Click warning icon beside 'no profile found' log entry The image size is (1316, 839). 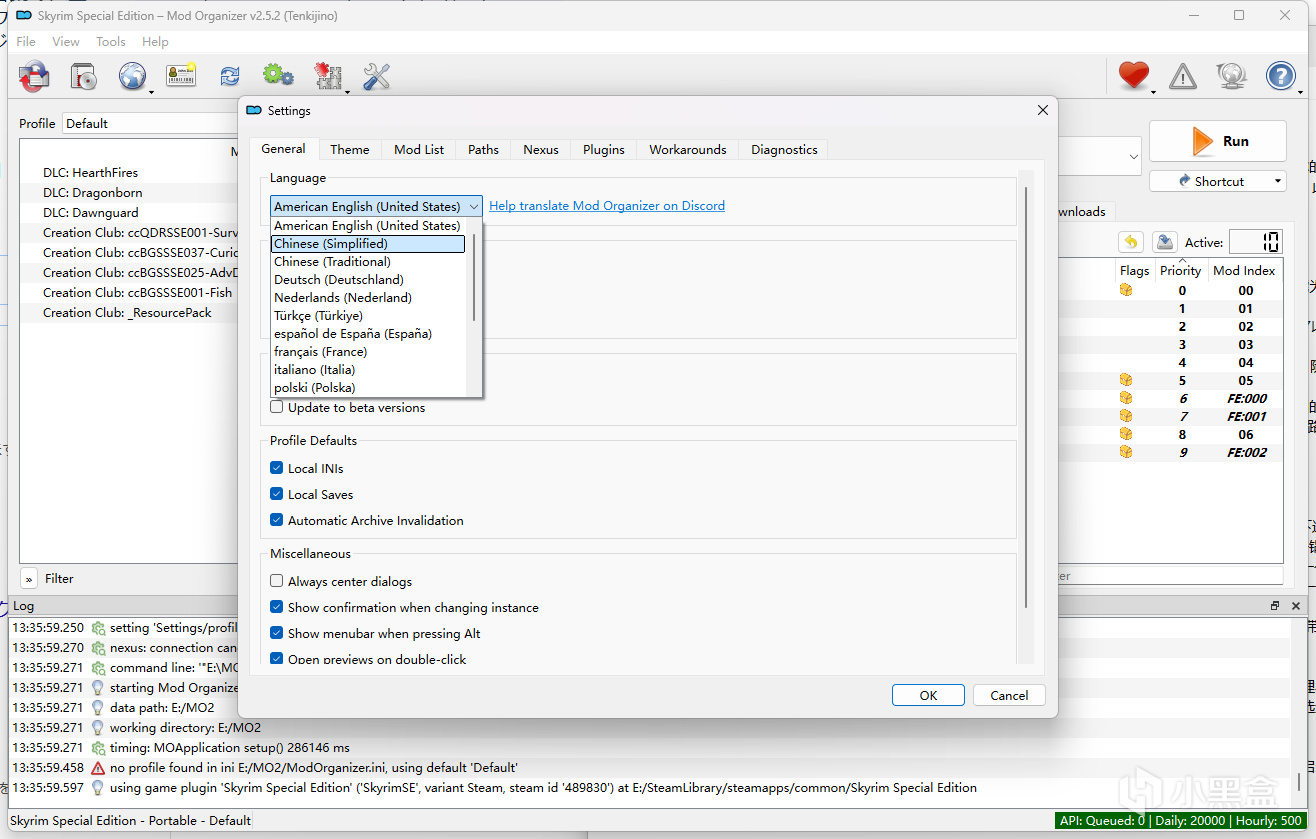coord(98,768)
